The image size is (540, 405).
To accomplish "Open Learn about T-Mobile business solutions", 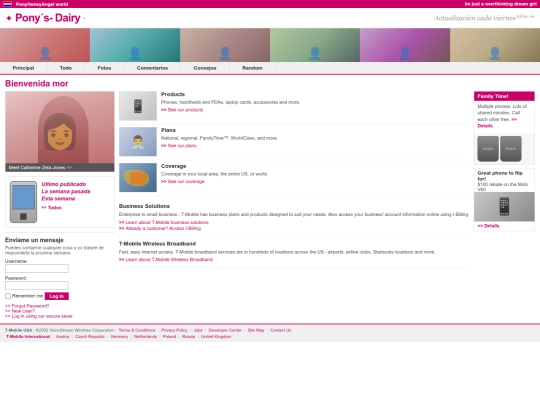I will click(x=164, y=222).
